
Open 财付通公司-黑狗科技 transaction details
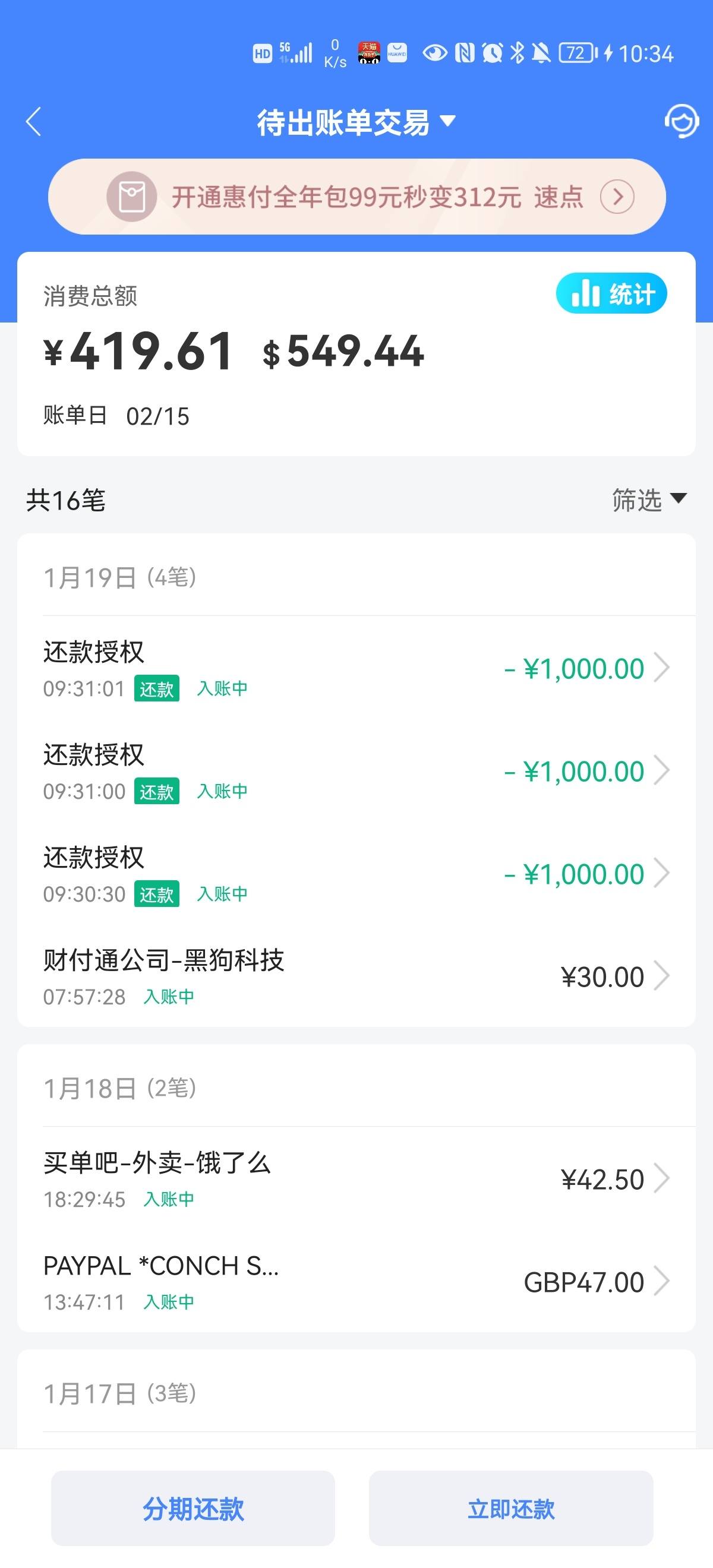pos(356,976)
